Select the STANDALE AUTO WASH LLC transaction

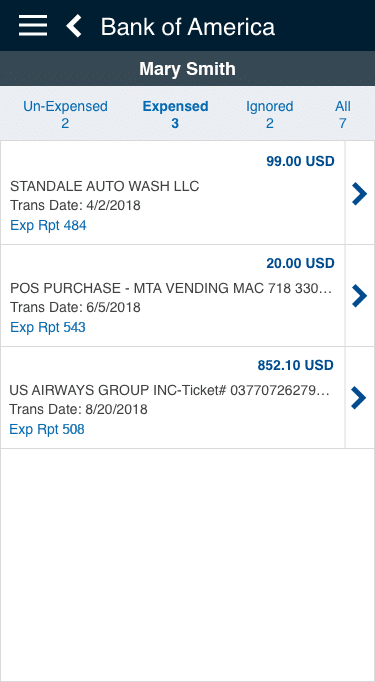173,192
